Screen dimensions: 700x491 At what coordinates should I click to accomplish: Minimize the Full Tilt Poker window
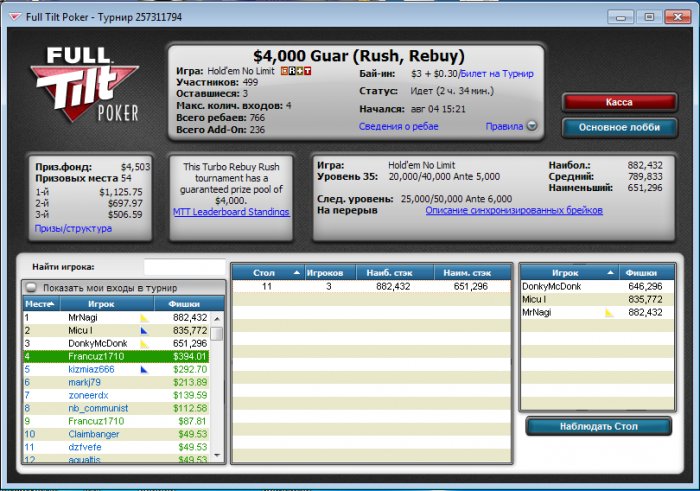coord(621,17)
